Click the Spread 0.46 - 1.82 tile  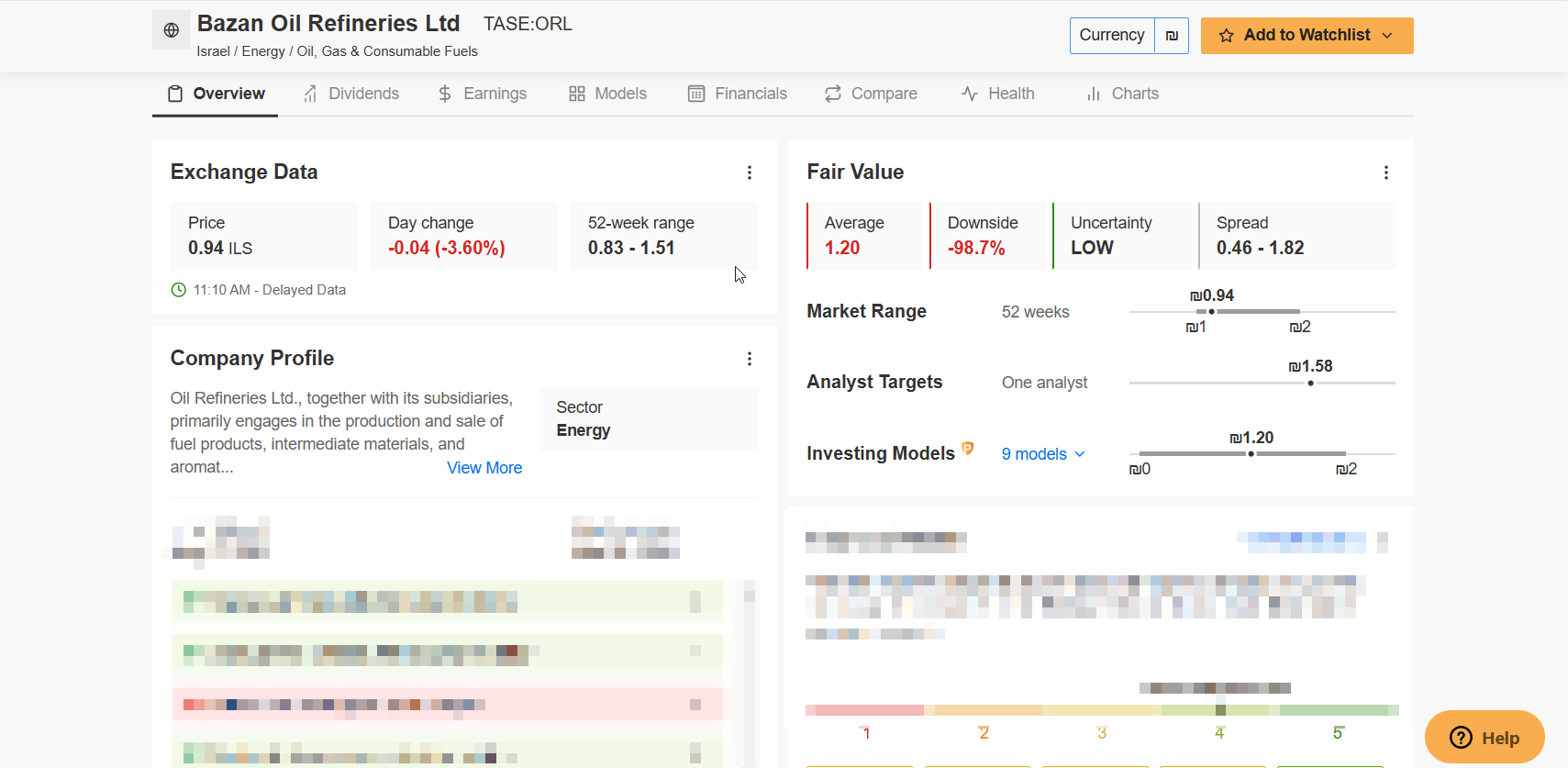pos(1297,236)
